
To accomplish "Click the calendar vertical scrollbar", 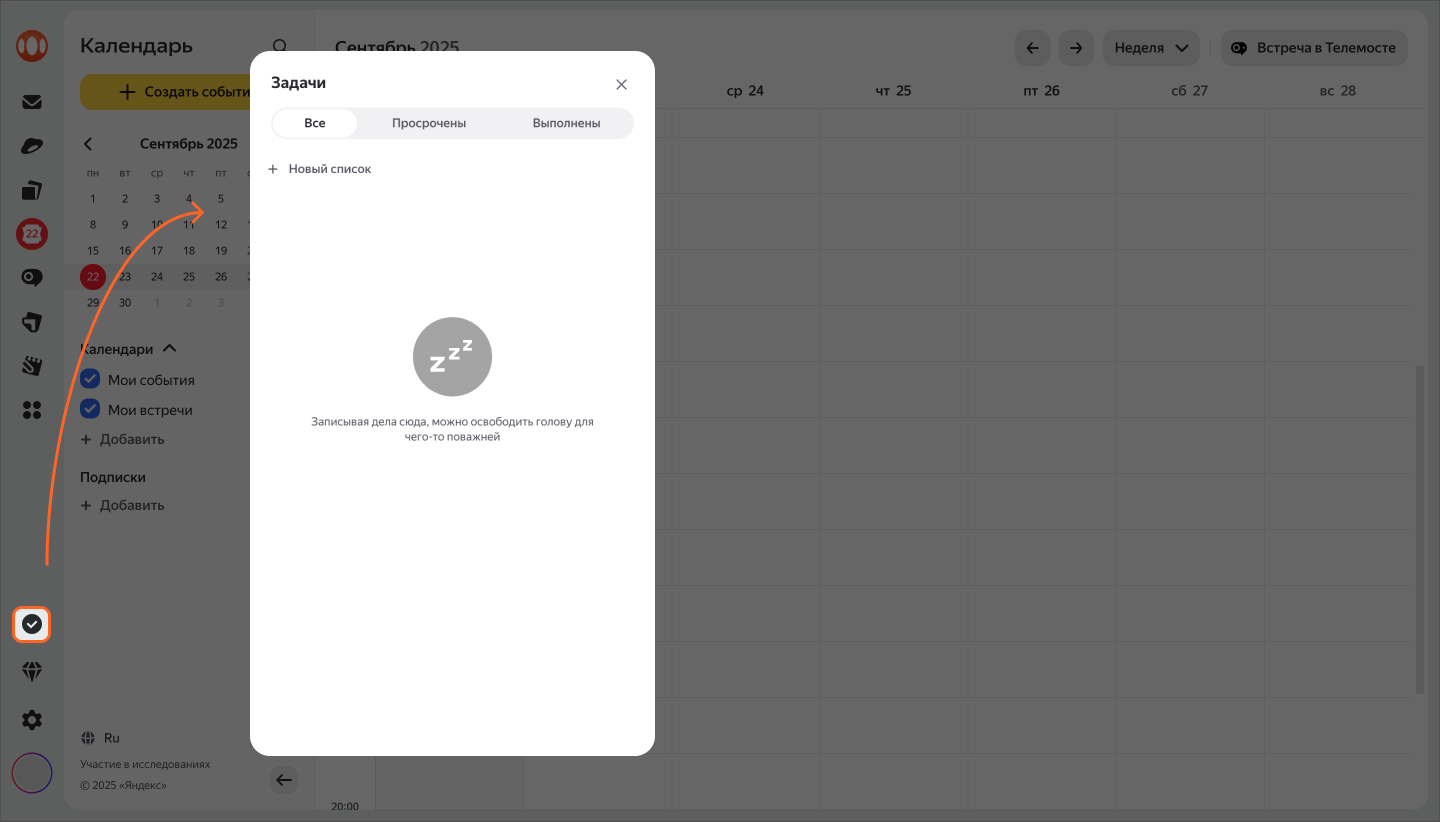I will [x=1420, y=530].
